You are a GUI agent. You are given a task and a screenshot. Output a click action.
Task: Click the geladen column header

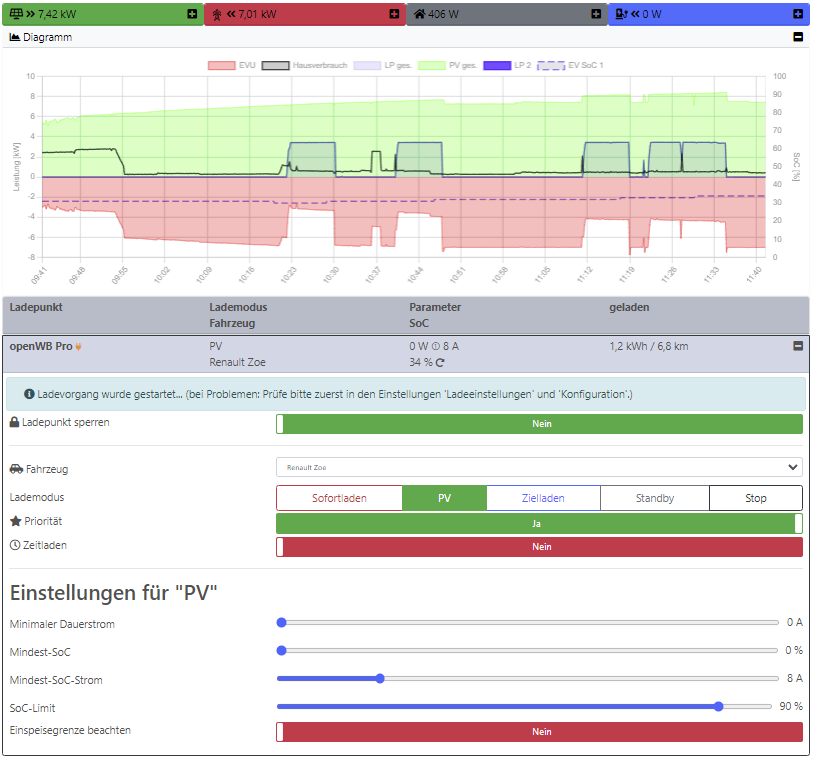coord(629,307)
